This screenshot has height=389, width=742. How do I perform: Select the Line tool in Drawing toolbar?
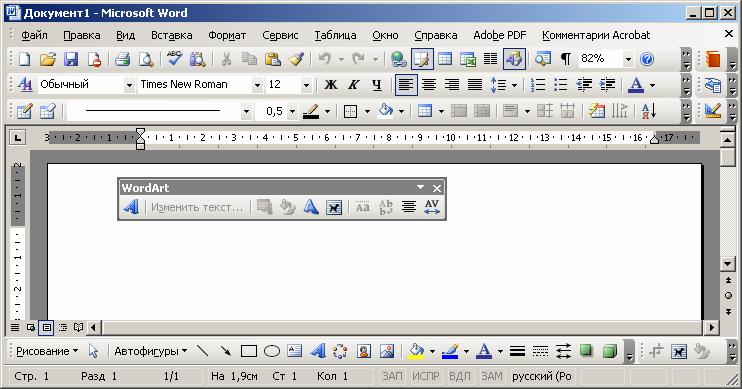click(x=203, y=351)
